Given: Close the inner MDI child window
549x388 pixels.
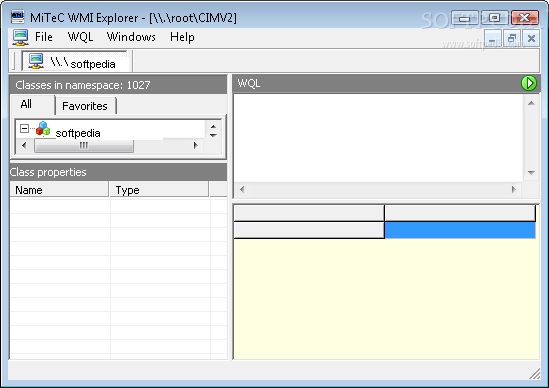Looking at the screenshot, I should [531, 38].
